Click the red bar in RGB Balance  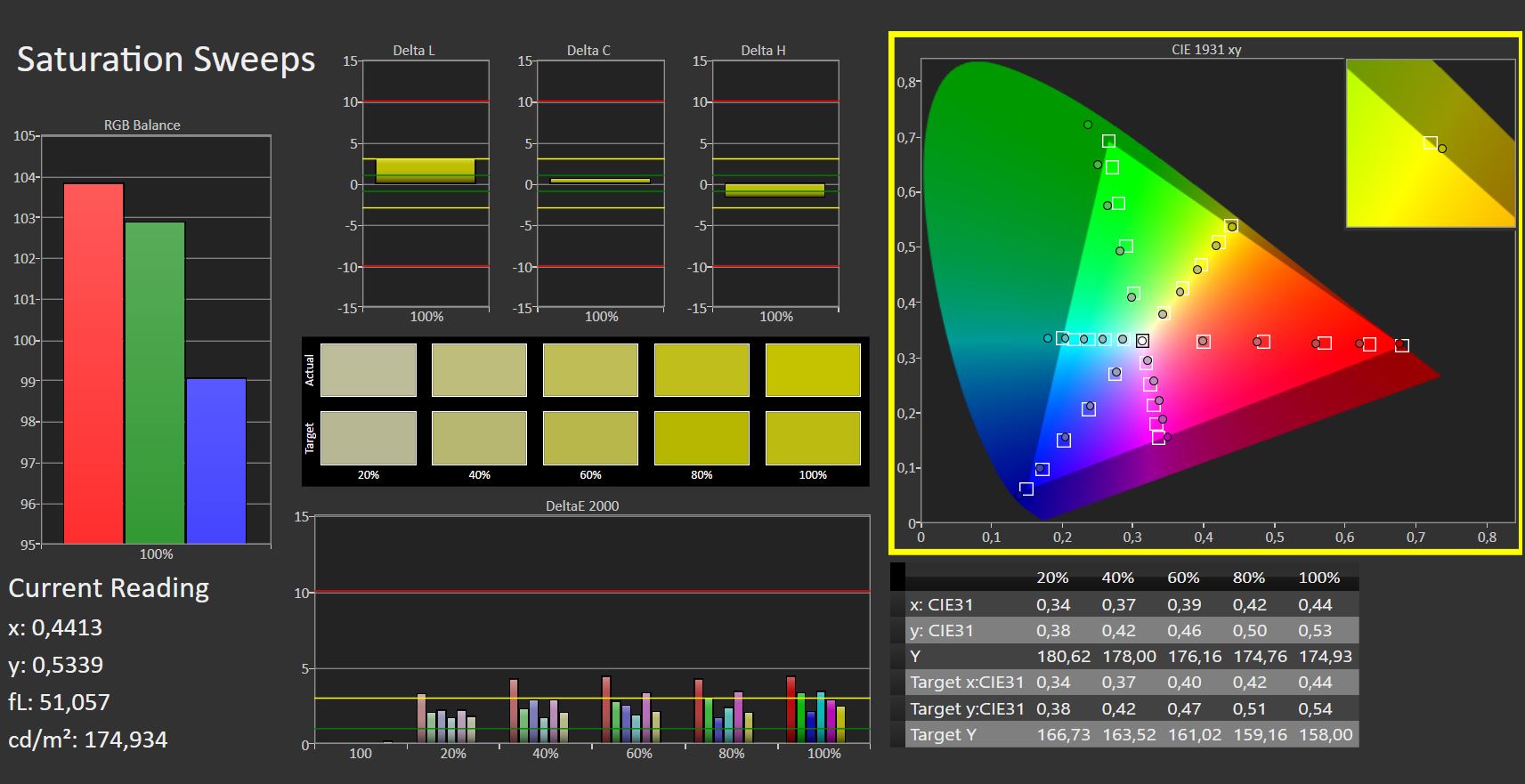93,363
